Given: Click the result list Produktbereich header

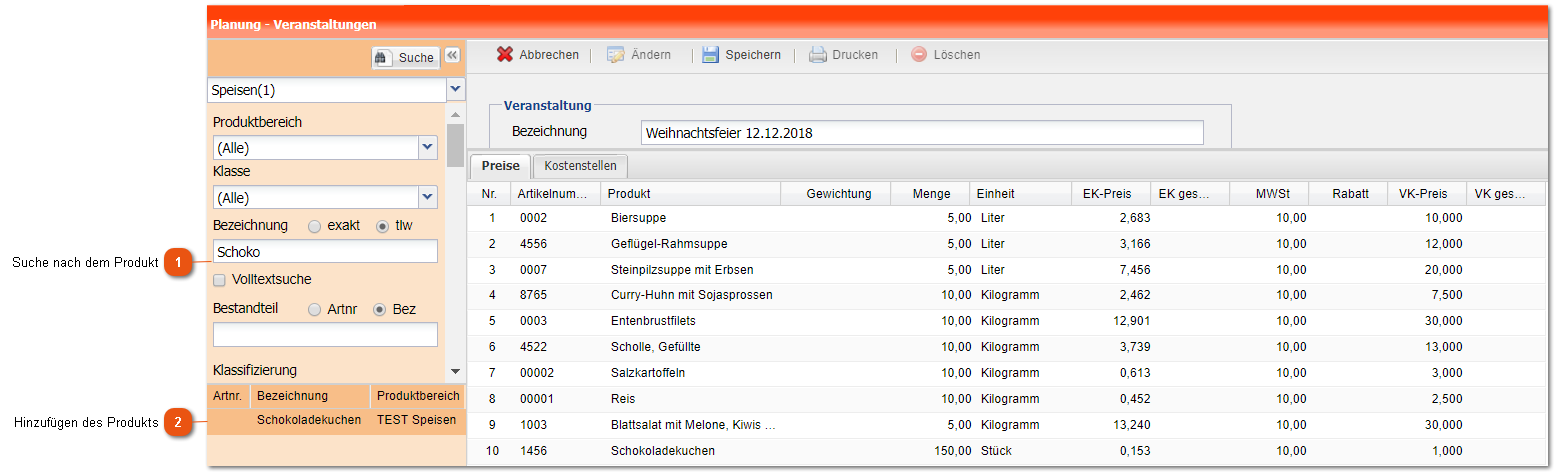Looking at the screenshot, I should [x=418, y=396].
